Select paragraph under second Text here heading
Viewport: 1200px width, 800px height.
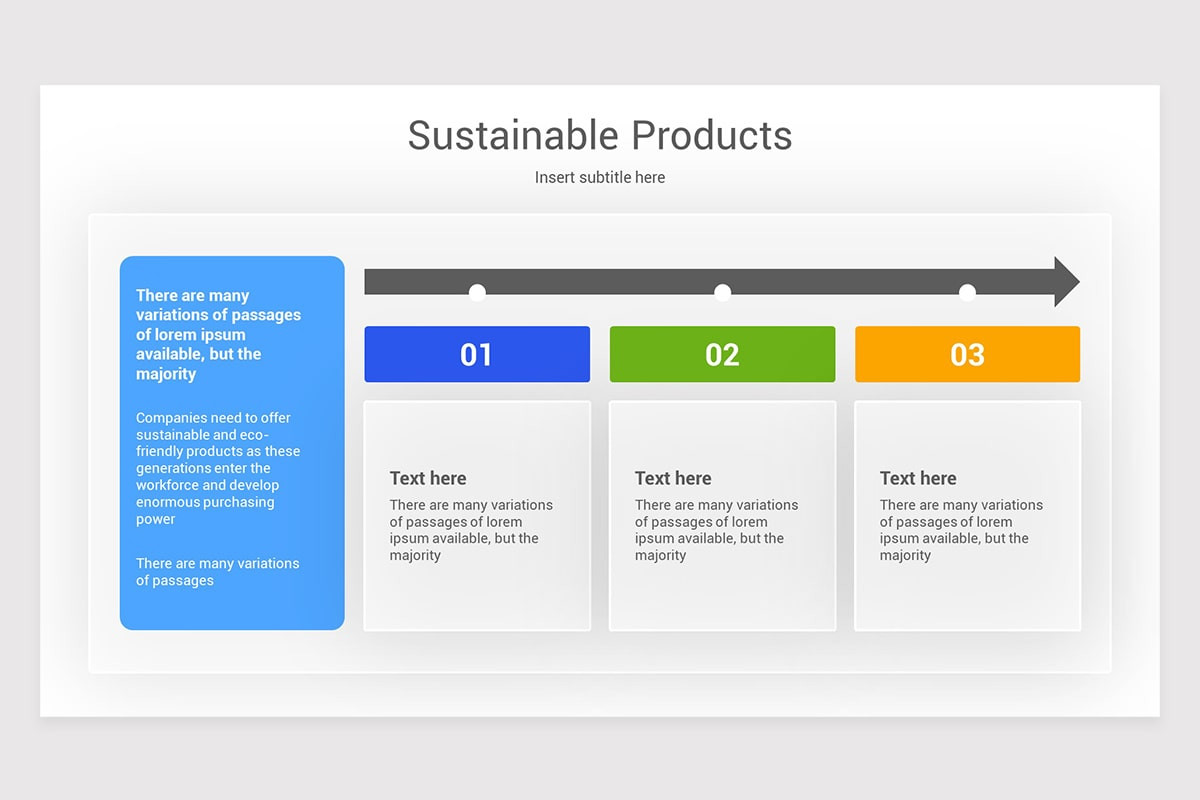[x=717, y=530]
